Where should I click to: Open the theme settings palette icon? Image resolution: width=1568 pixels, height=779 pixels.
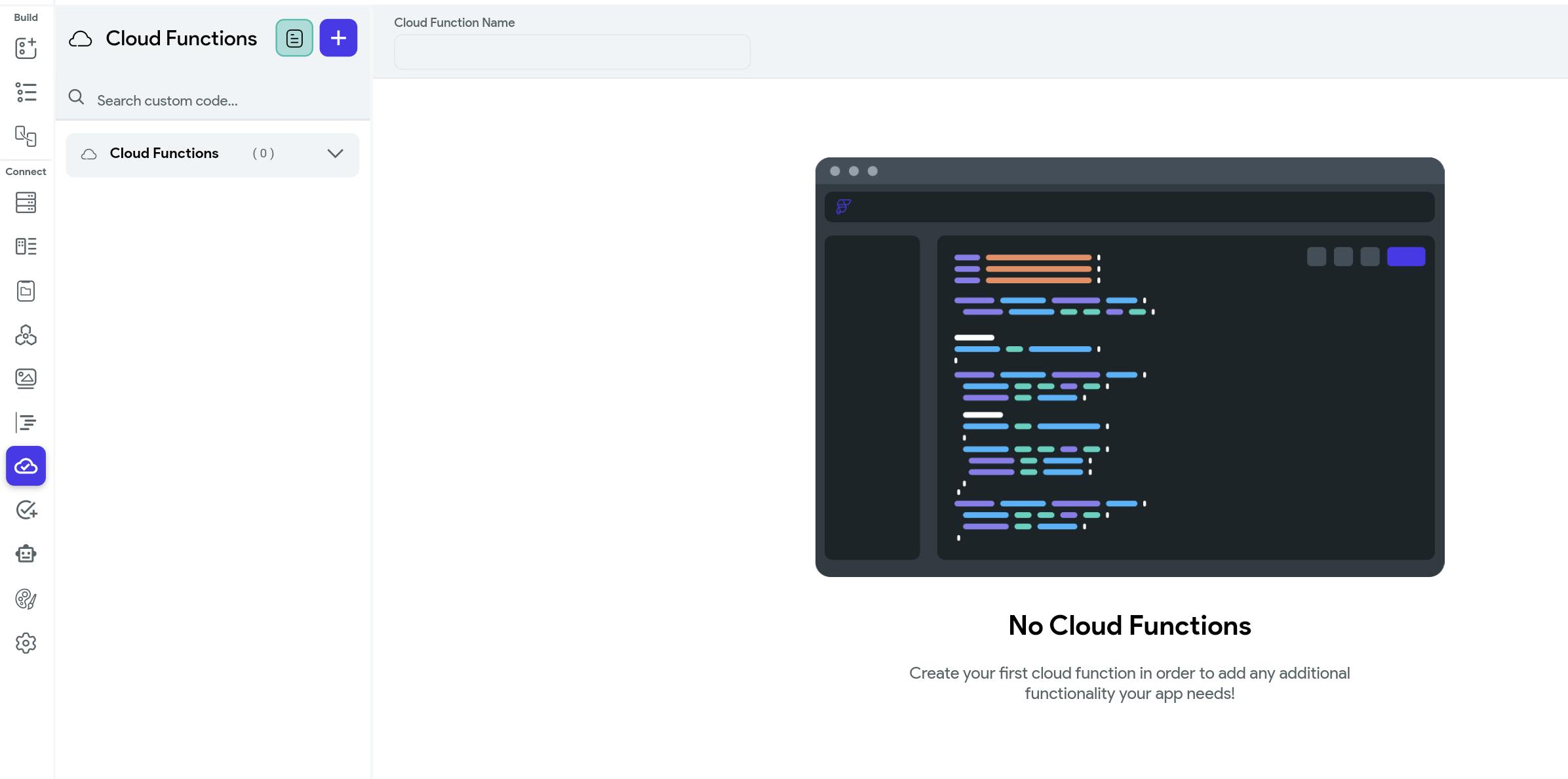(x=26, y=599)
